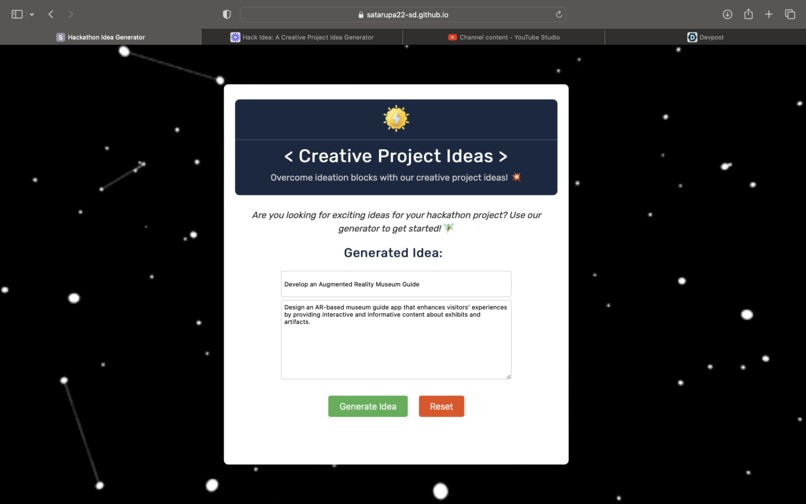Screen dimensions: 806x504
Task: Switch to Hack Idea: A Creative Project tab
Action: click(302, 37)
